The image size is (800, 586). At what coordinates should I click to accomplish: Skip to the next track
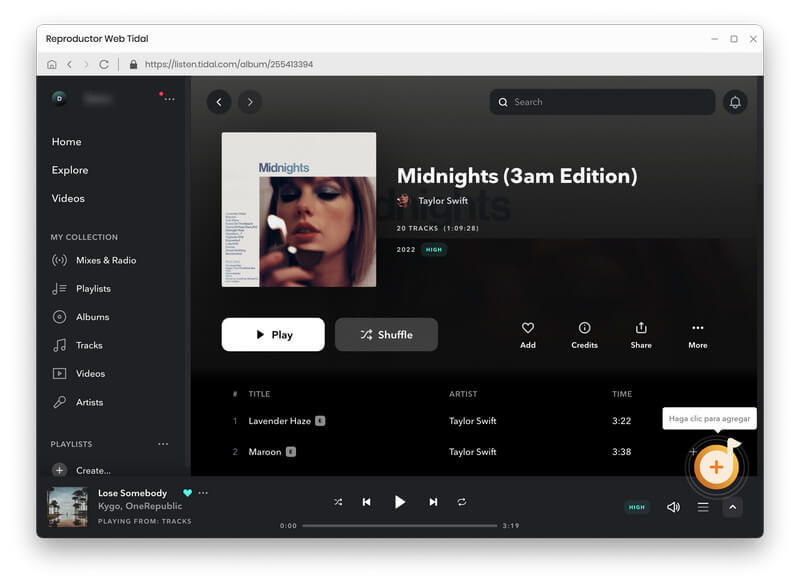[433, 502]
